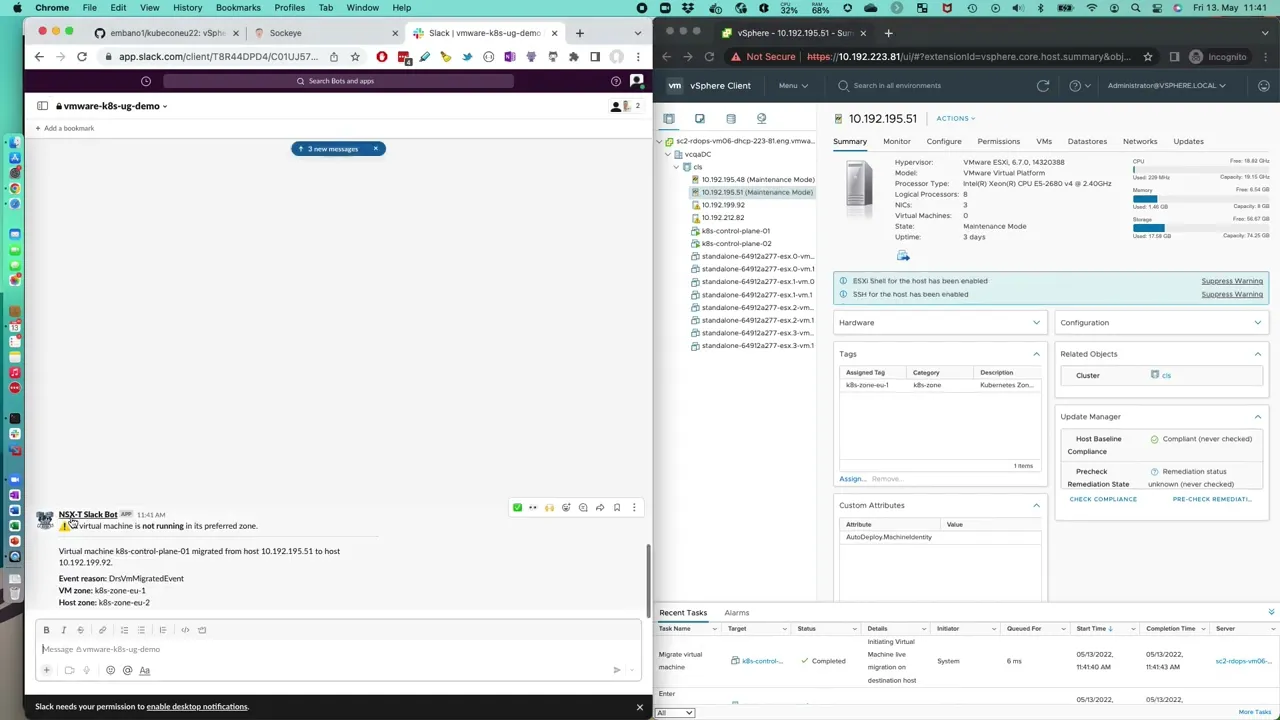Viewport: 1280px width, 720px height.
Task: Record a video clip from the composer
Action: 69,670
